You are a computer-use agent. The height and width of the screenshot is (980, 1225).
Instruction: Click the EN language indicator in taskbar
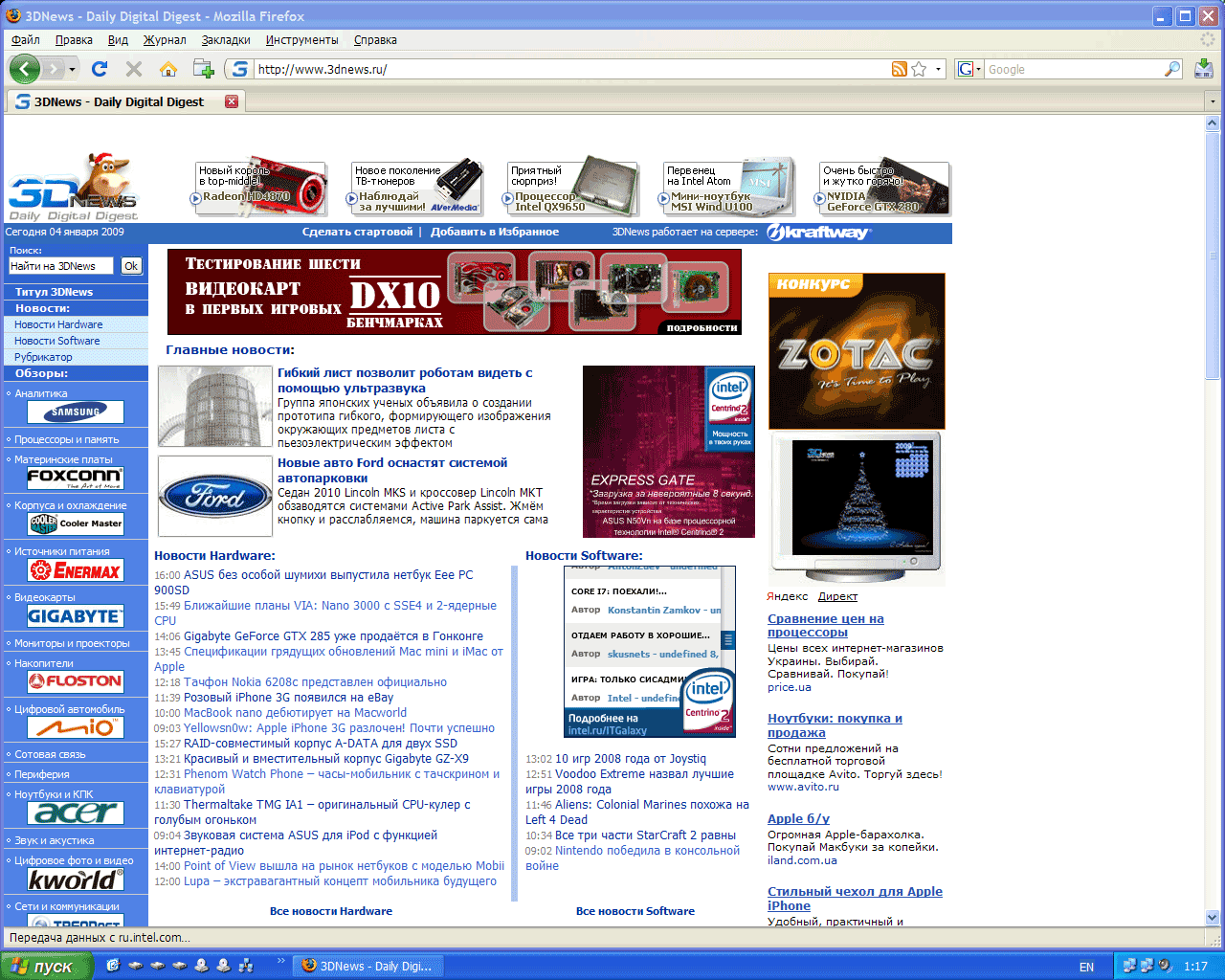tap(1086, 967)
